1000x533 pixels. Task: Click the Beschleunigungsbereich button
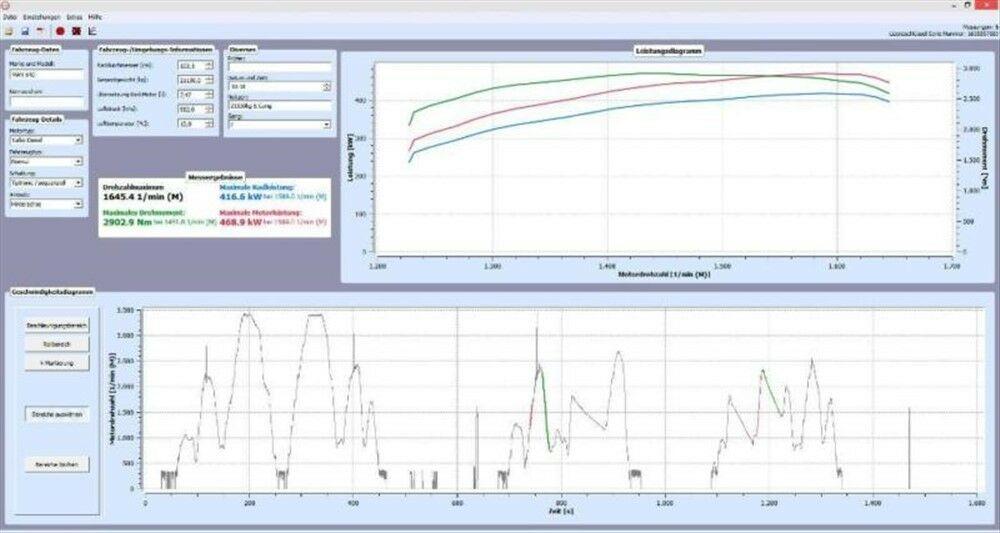coord(57,326)
